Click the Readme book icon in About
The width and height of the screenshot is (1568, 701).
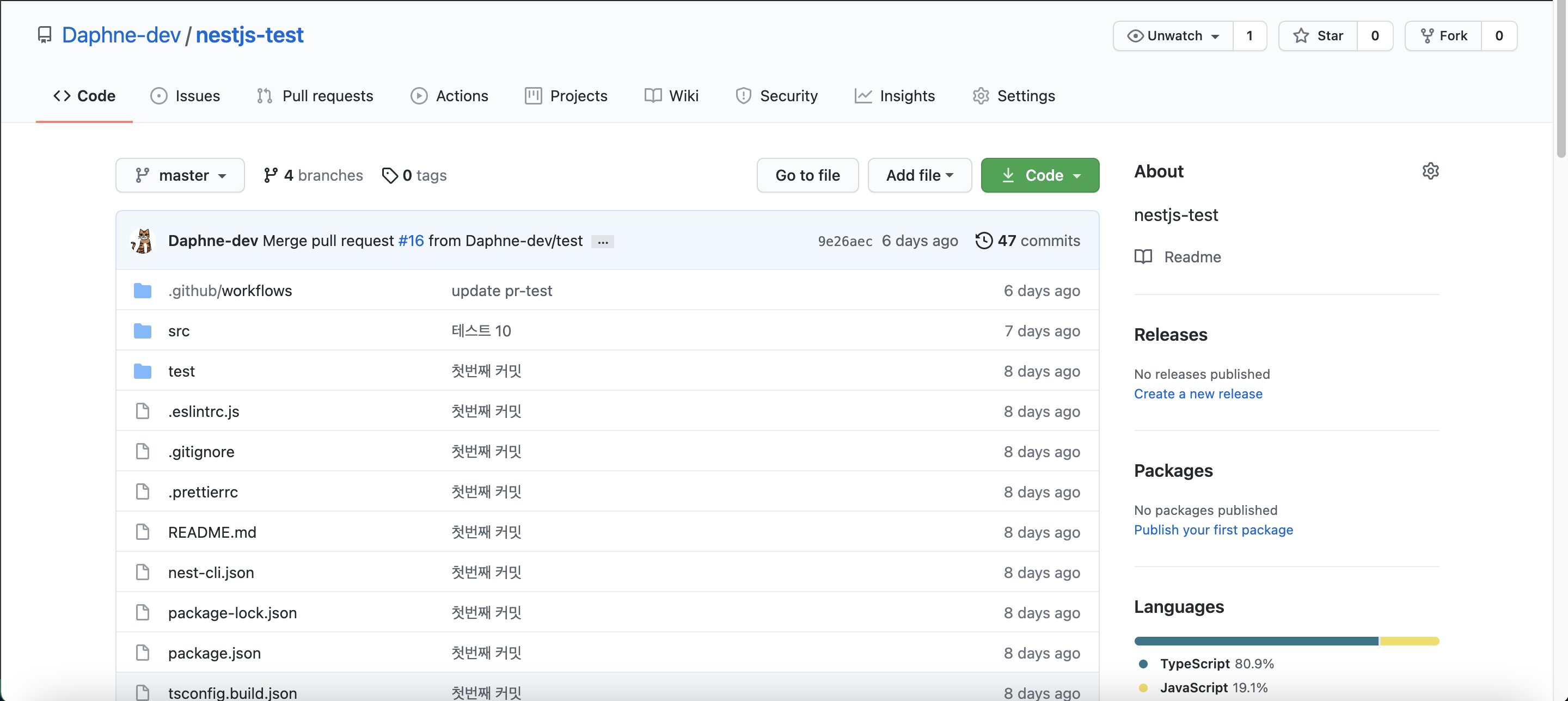pyautogui.click(x=1143, y=257)
